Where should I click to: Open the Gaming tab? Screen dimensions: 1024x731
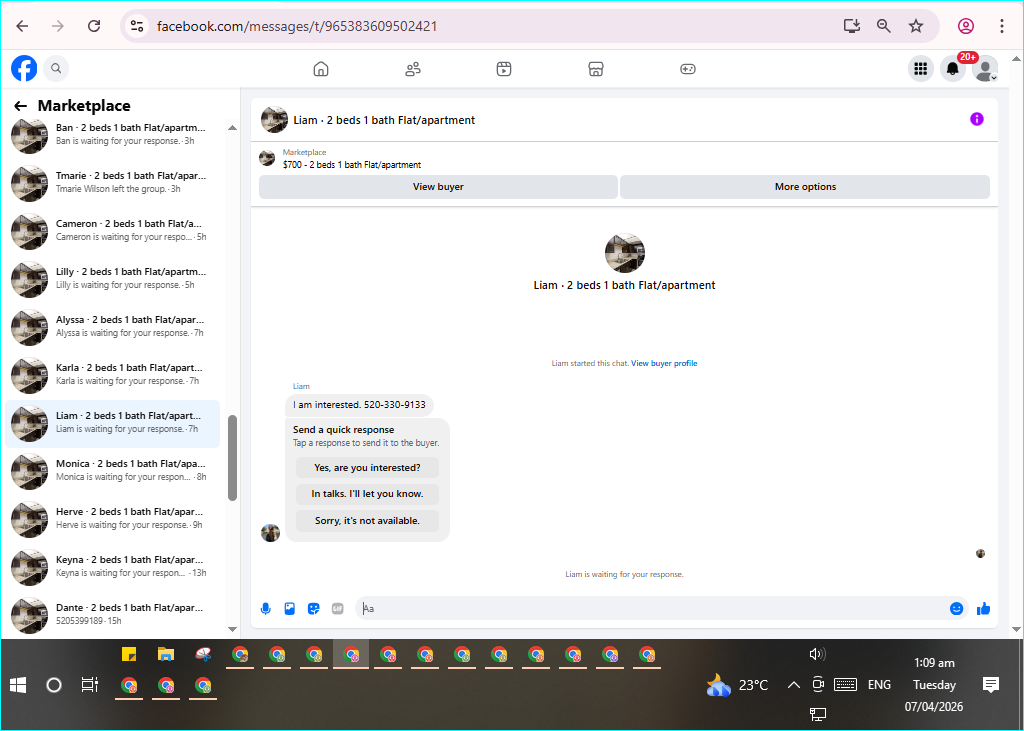point(688,69)
